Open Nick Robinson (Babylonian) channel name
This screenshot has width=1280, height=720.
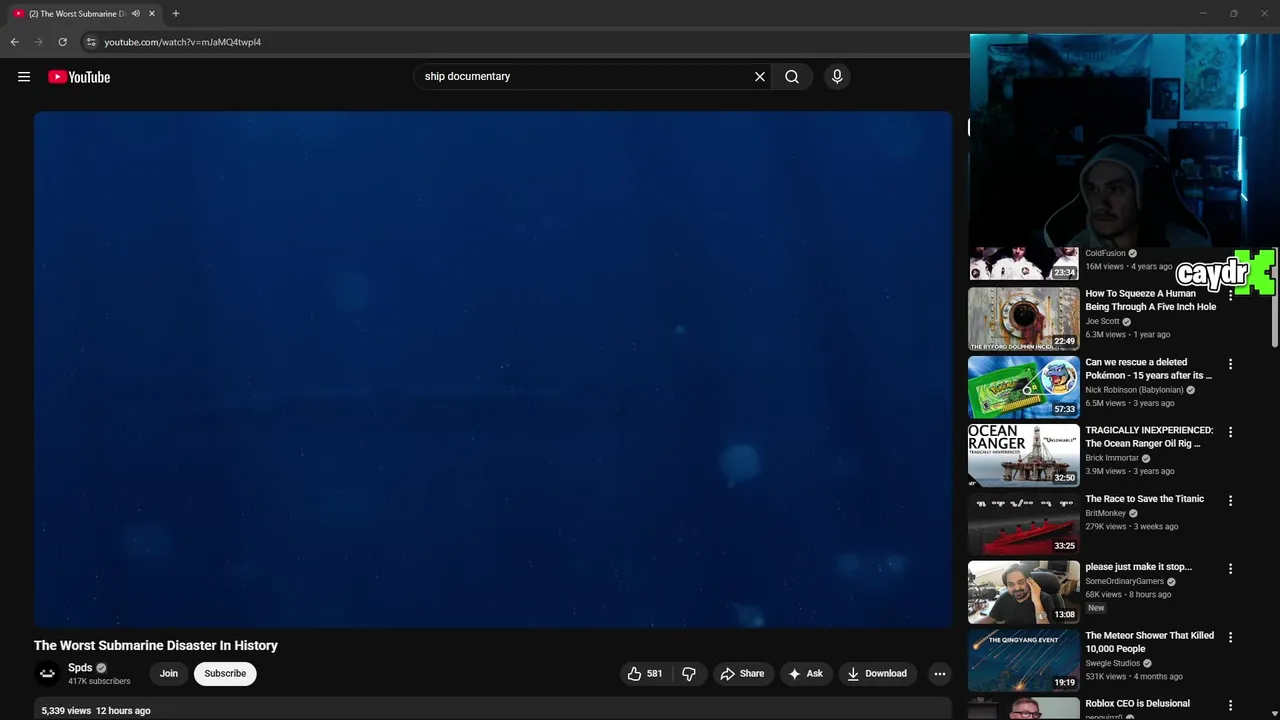coord(1135,390)
